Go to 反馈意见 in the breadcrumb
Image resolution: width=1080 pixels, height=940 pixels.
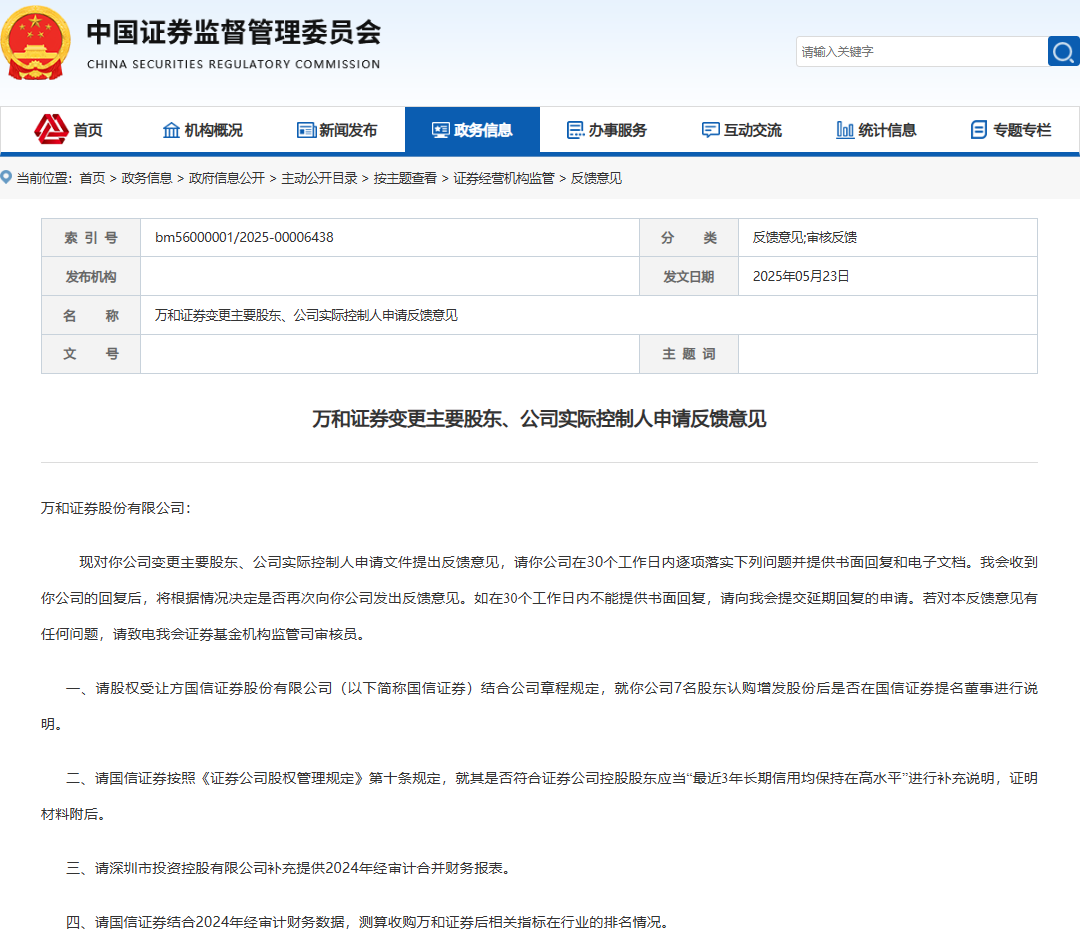[596, 178]
